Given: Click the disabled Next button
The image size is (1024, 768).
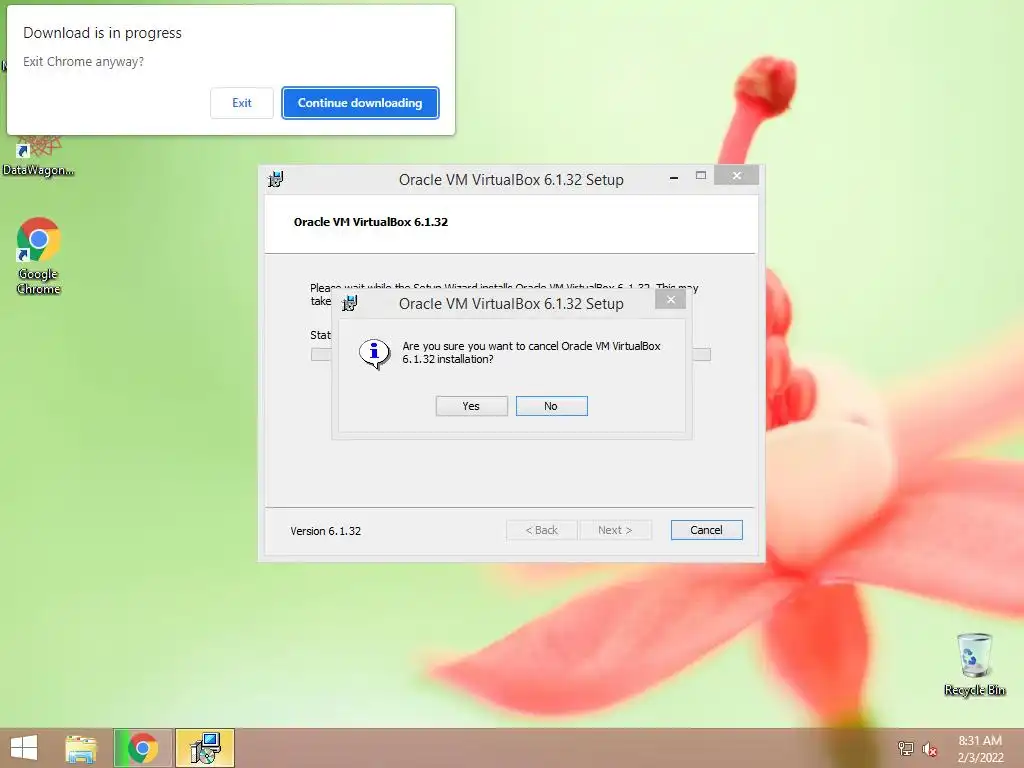Looking at the screenshot, I should tap(615, 530).
